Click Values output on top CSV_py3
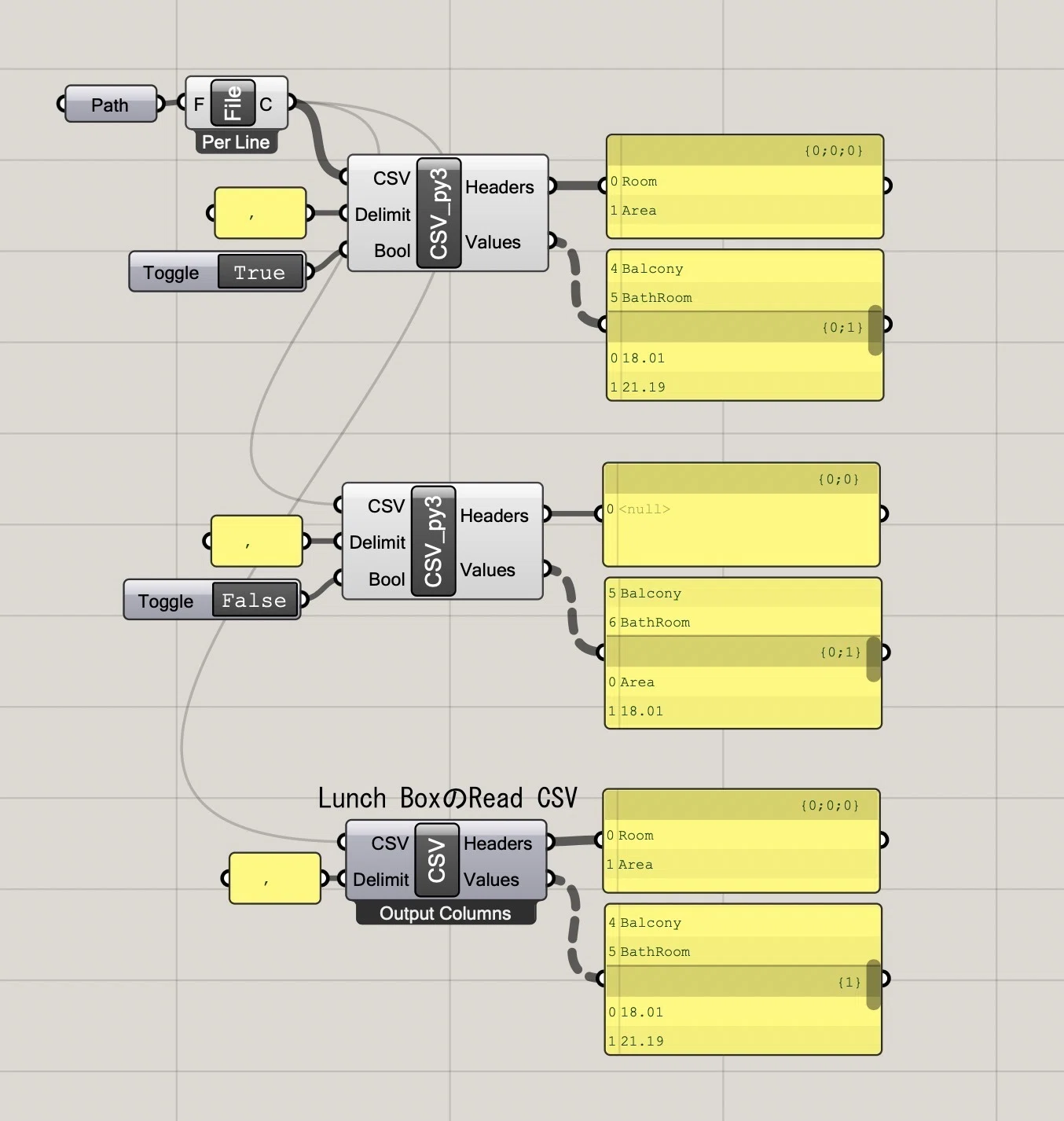The image size is (1064, 1121). click(493, 242)
